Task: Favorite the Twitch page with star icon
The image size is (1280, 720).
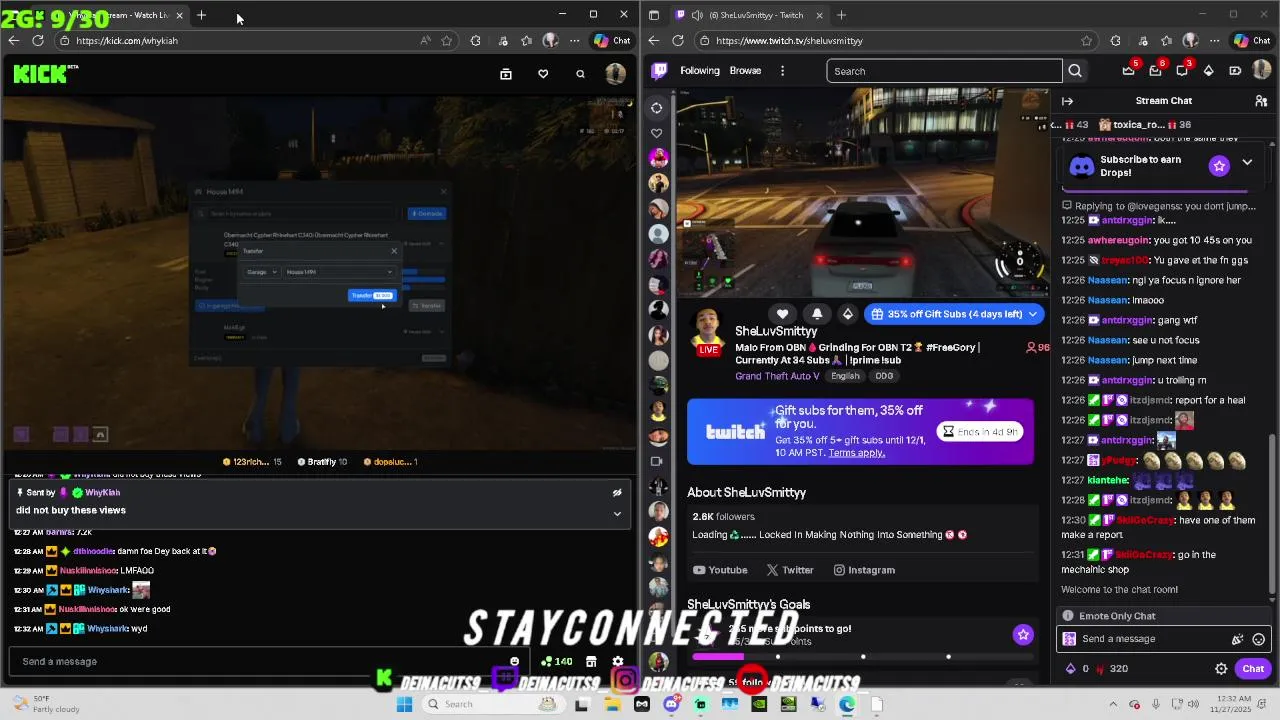Action: pos(1087,41)
